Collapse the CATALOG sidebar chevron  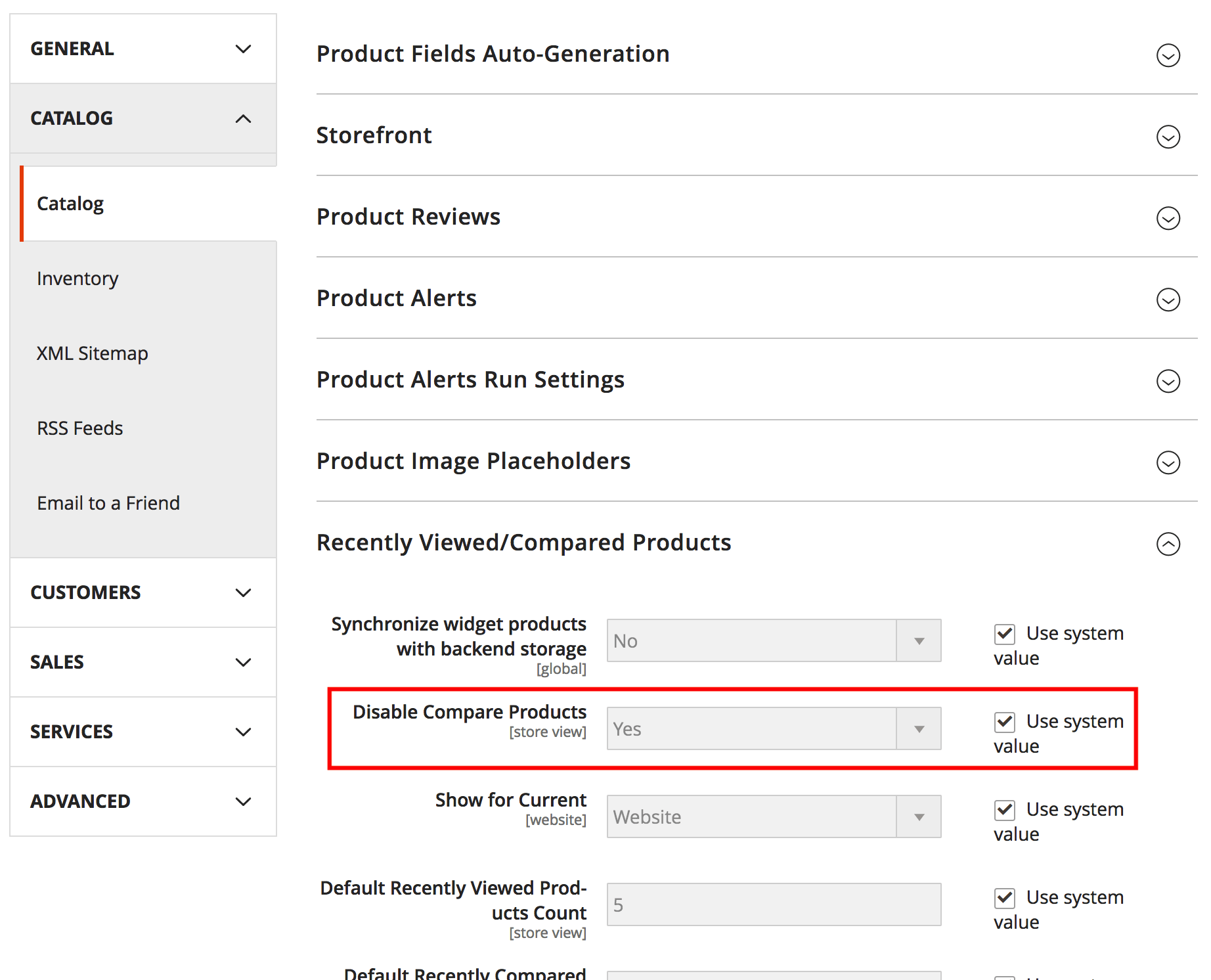243,119
